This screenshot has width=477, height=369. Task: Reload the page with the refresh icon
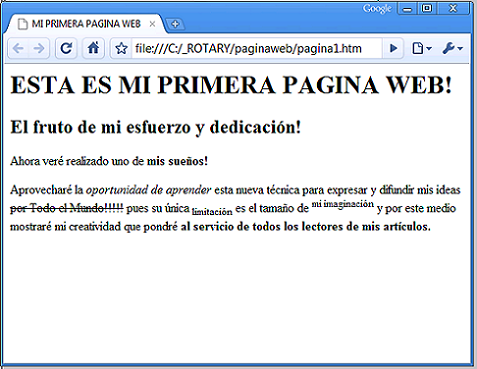tap(66, 49)
